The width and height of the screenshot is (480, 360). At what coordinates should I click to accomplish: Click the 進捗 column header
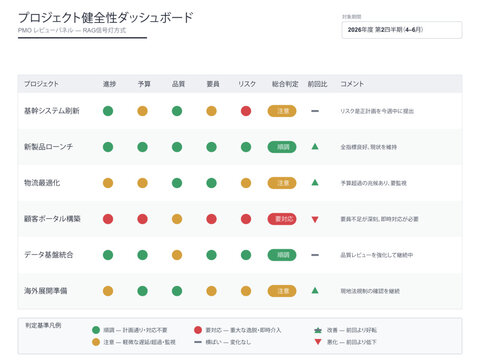[109, 84]
